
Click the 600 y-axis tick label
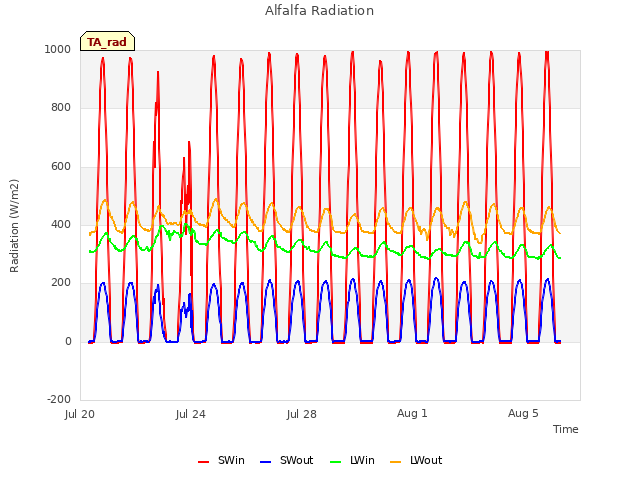61,167
